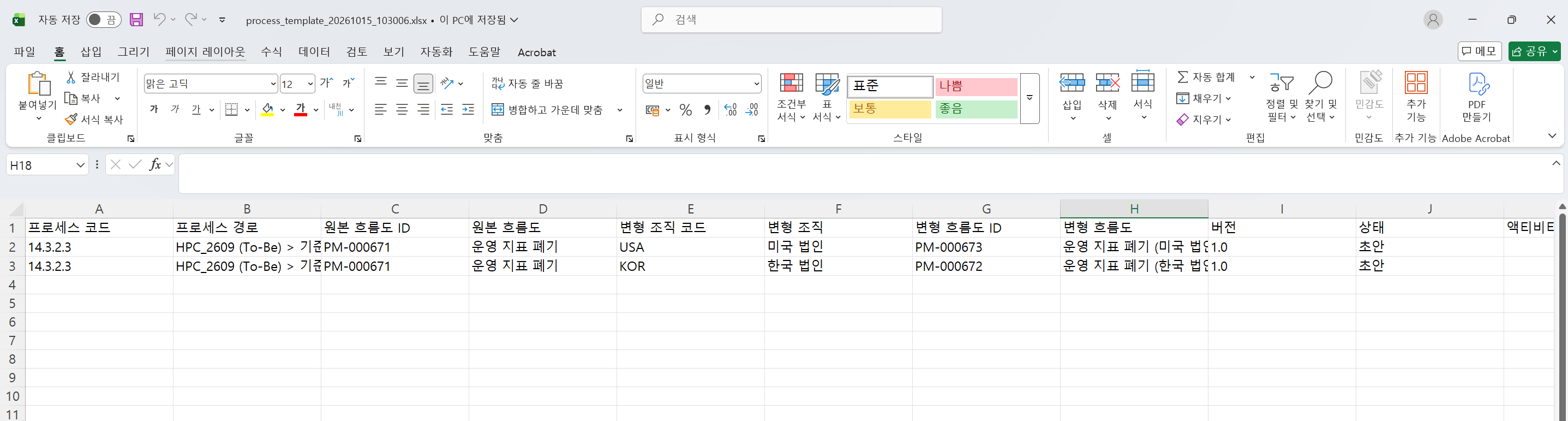The height and width of the screenshot is (421, 1568).
Task: Click the Increase Decimal icon
Action: point(731,110)
